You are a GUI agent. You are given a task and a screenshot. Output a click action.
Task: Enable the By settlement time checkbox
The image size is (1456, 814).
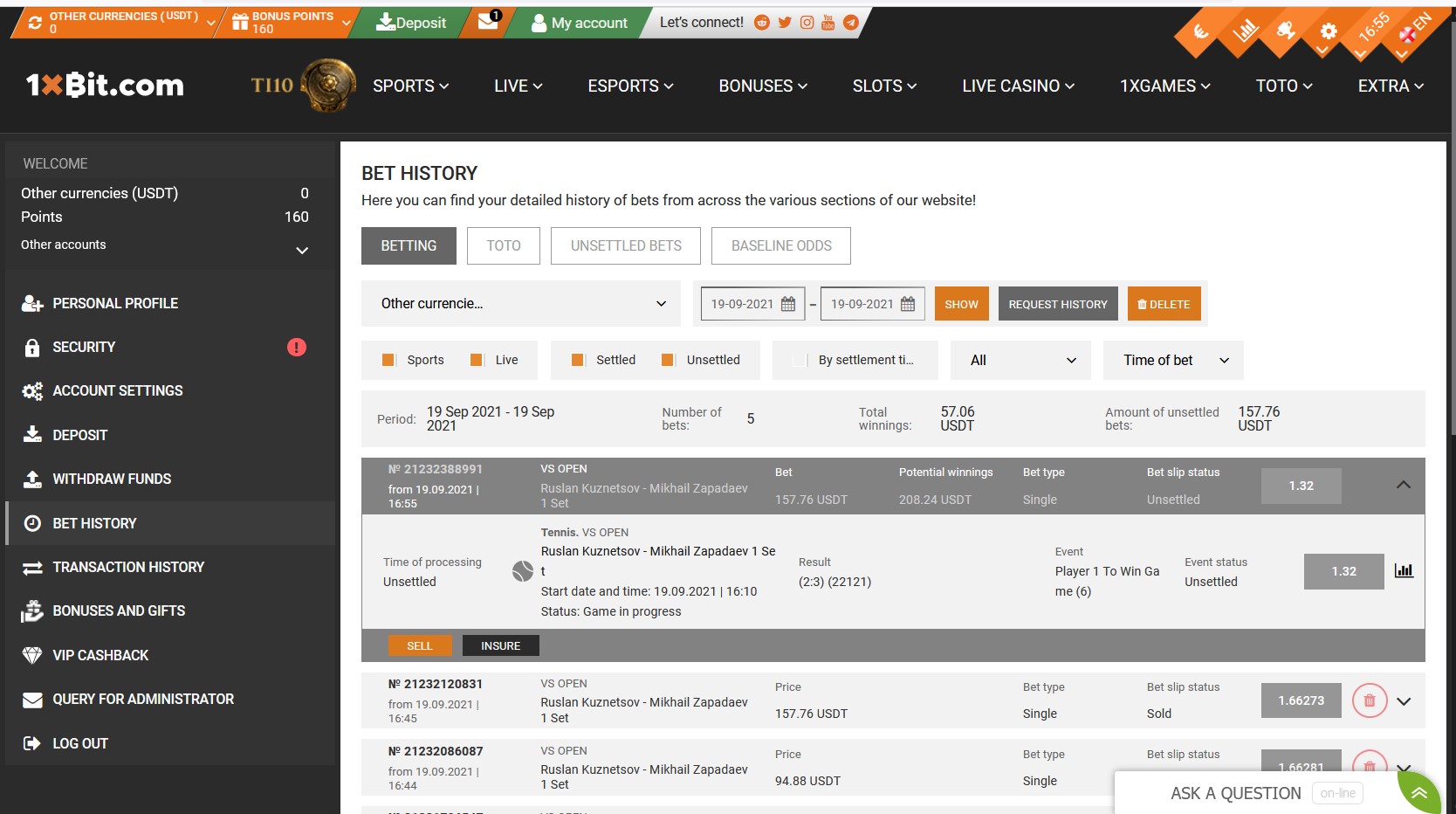[x=800, y=360]
